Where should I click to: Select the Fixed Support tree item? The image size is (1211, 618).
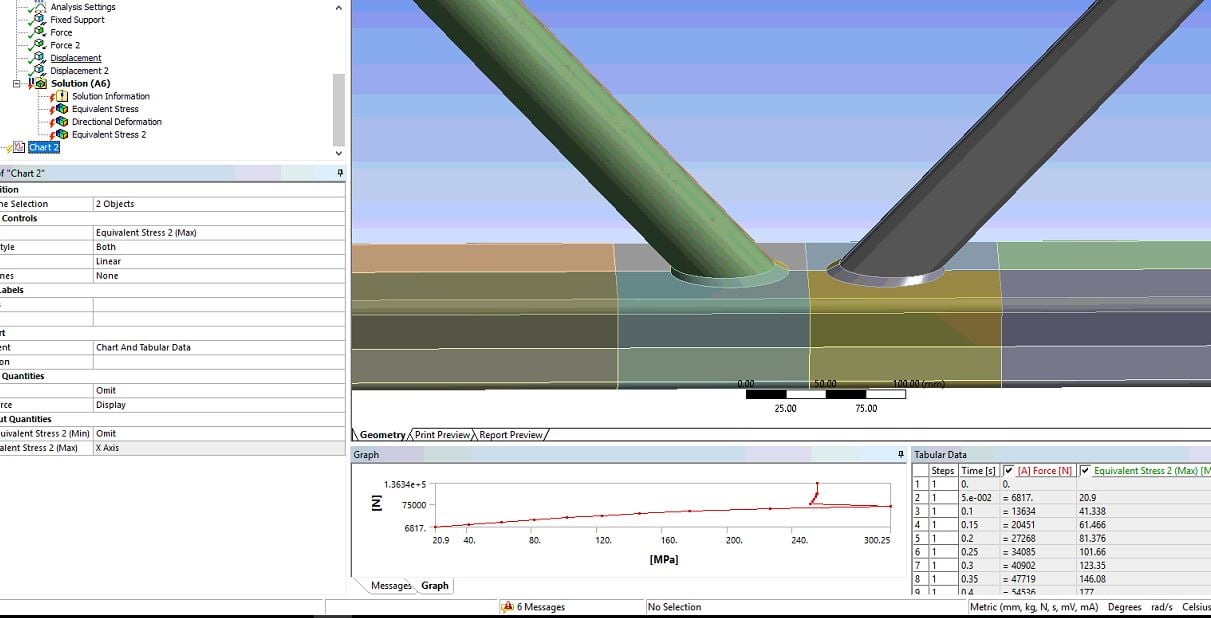pyautogui.click(x=78, y=20)
